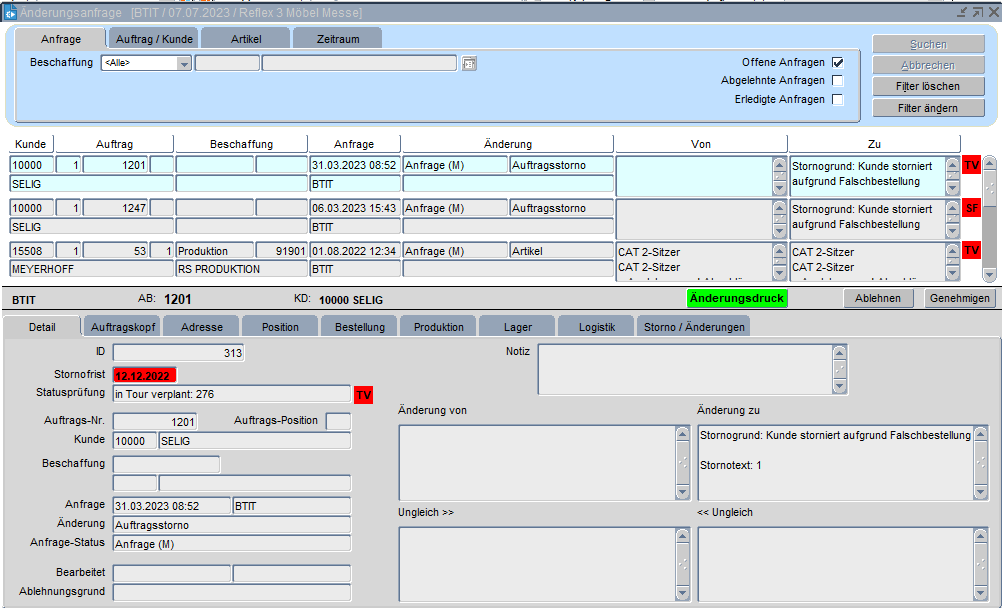
Task: Click the scroll down arrow in Änderung zu box
Action: click(x=981, y=492)
